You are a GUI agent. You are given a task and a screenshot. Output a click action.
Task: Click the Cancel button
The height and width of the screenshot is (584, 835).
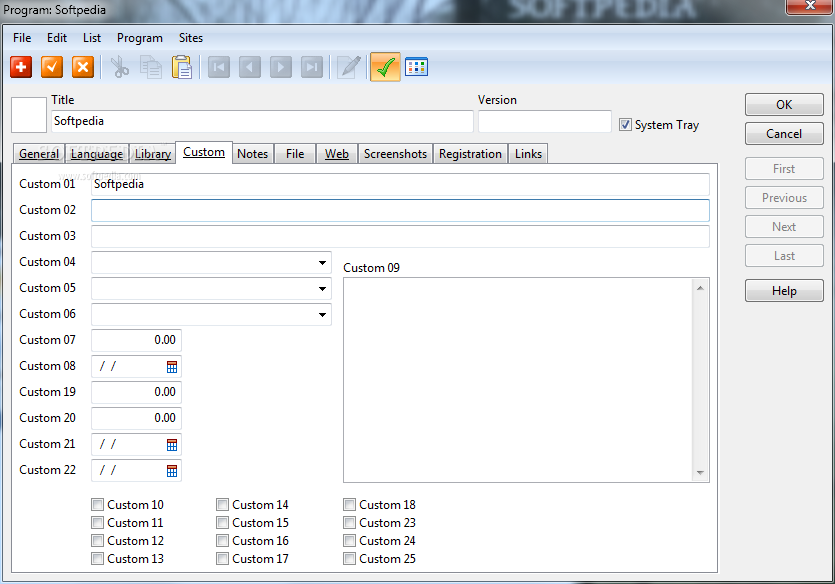click(x=784, y=134)
